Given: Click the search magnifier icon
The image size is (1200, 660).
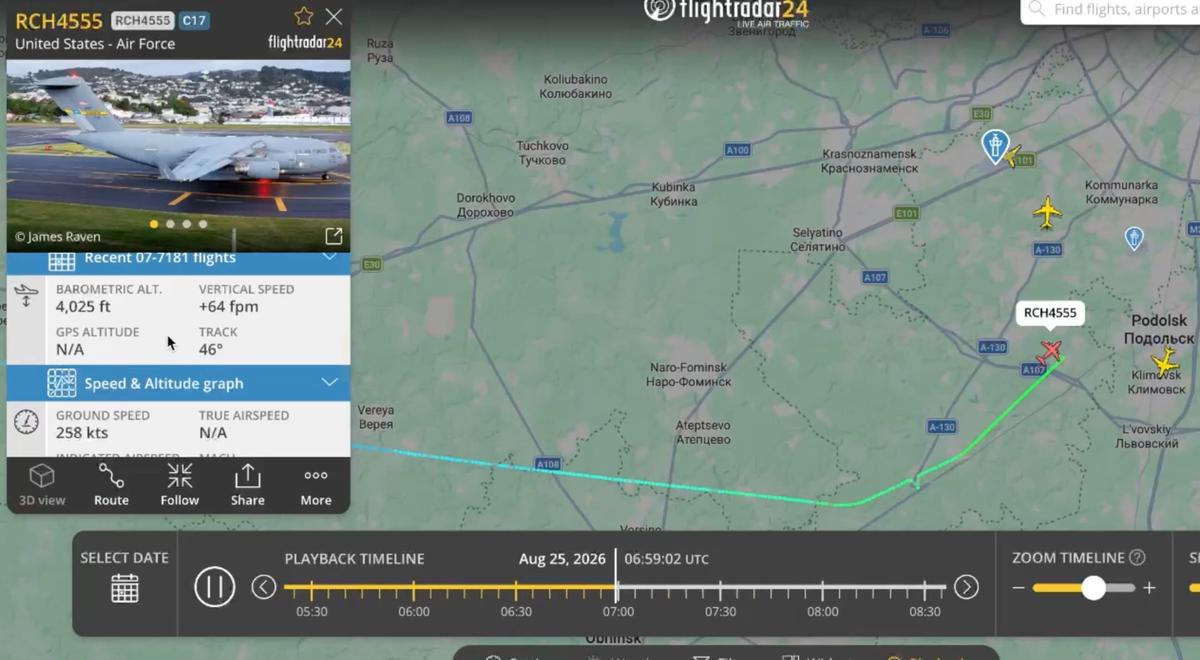Looking at the screenshot, I should pyautogui.click(x=1037, y=9).
